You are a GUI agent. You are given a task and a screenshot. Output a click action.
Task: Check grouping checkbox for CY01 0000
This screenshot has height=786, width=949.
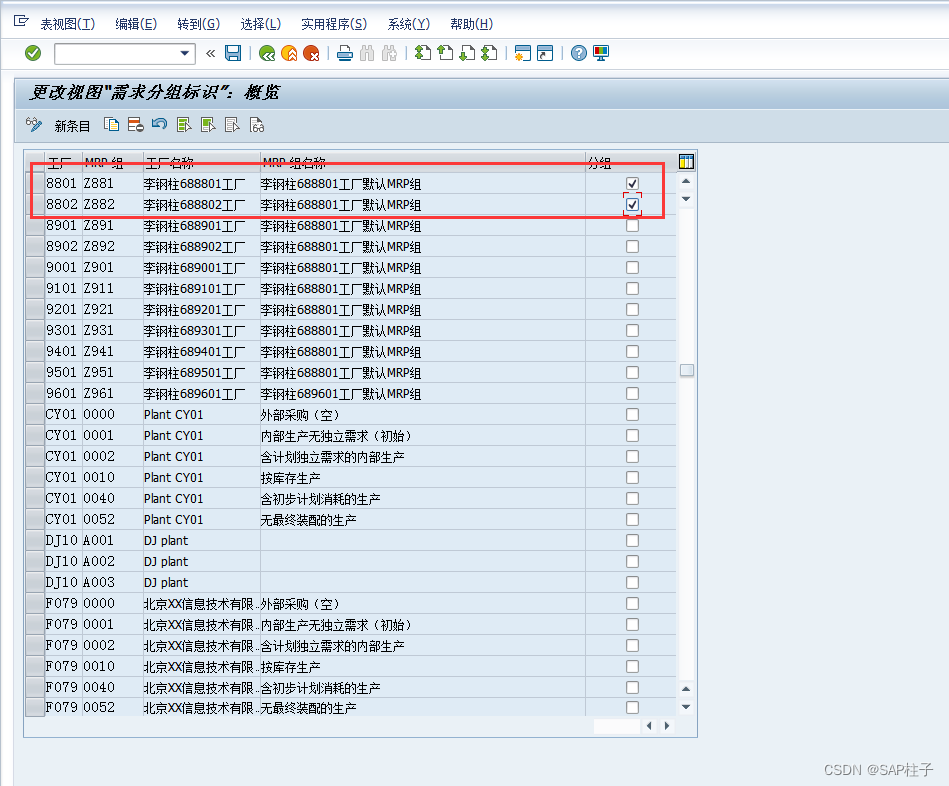632,414
